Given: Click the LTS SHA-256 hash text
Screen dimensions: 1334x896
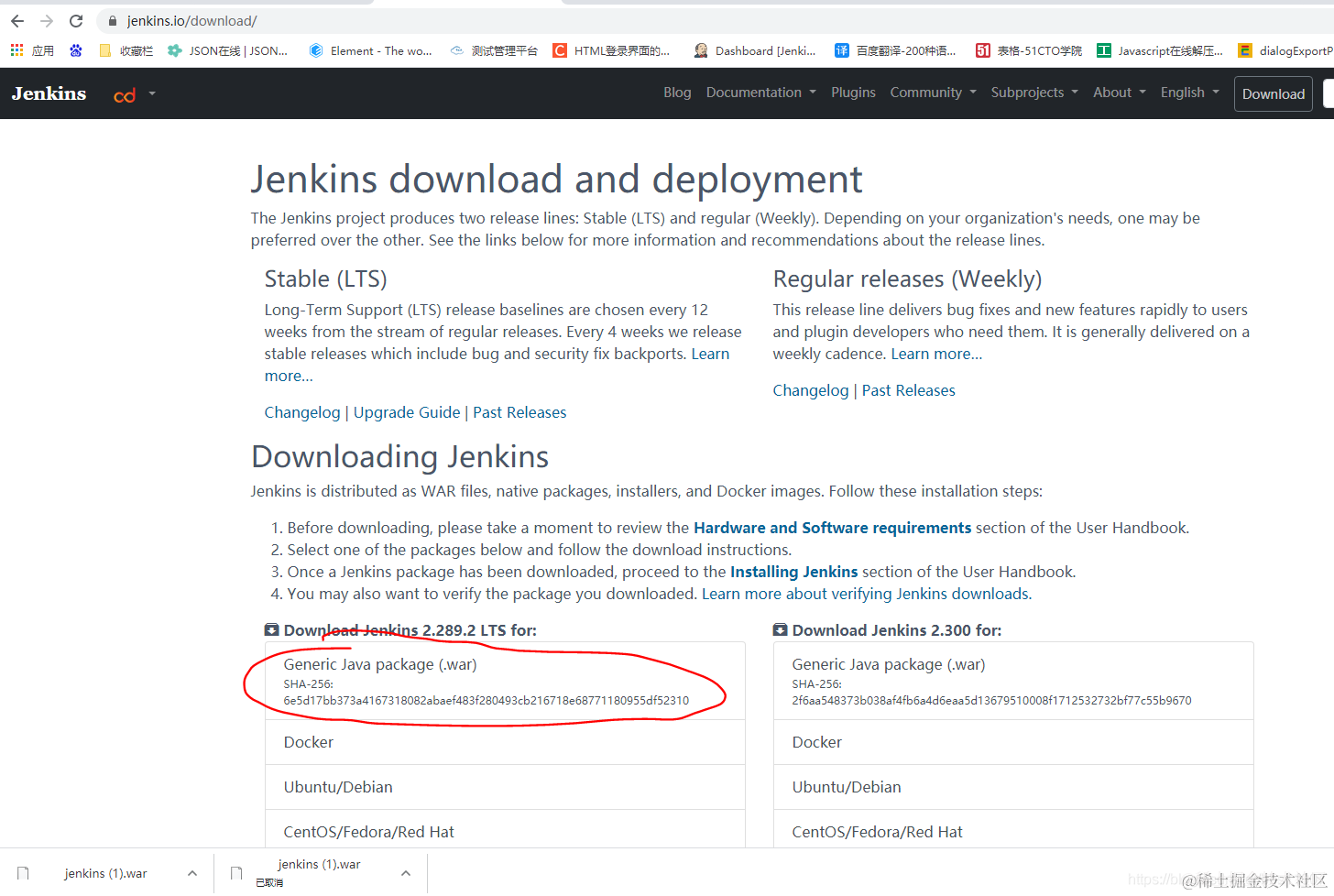Looking at the screenshot, I should click(486, 701).
